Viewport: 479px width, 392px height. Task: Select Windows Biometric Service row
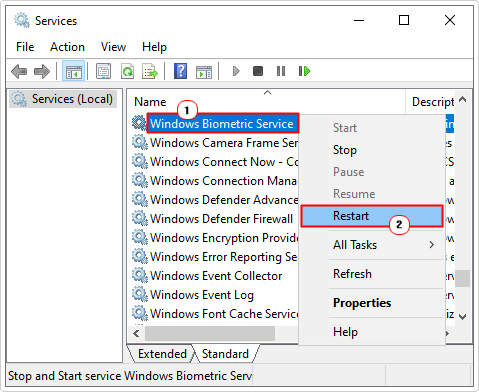(x=222, y=124)
